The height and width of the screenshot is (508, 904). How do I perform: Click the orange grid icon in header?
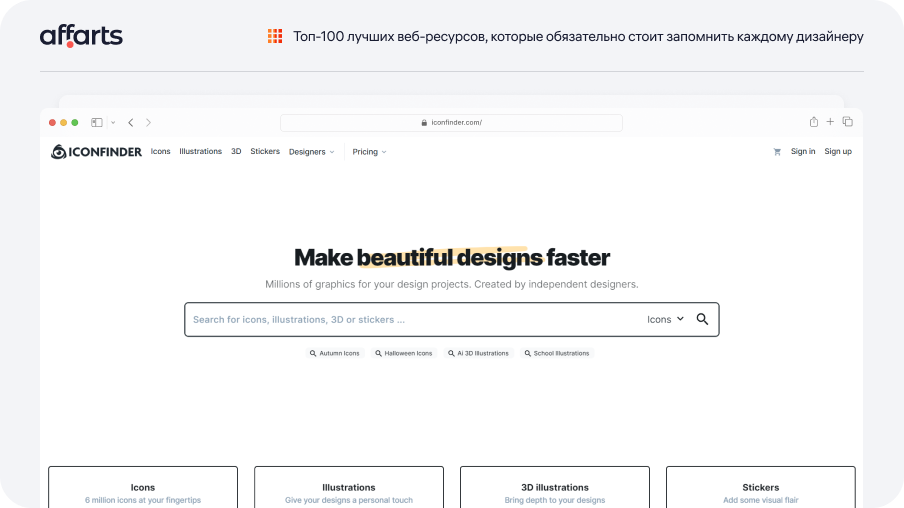point(275,36)
